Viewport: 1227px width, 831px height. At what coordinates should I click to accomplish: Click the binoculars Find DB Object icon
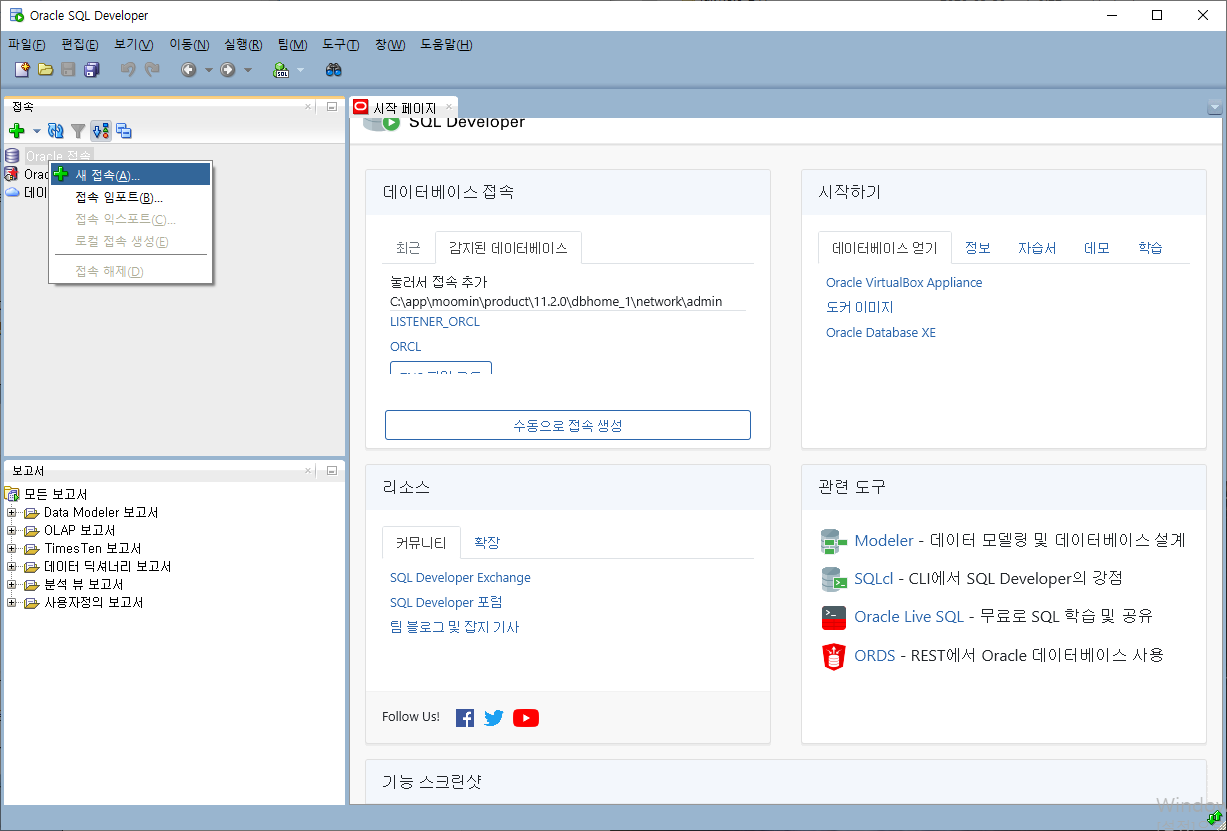334,70
